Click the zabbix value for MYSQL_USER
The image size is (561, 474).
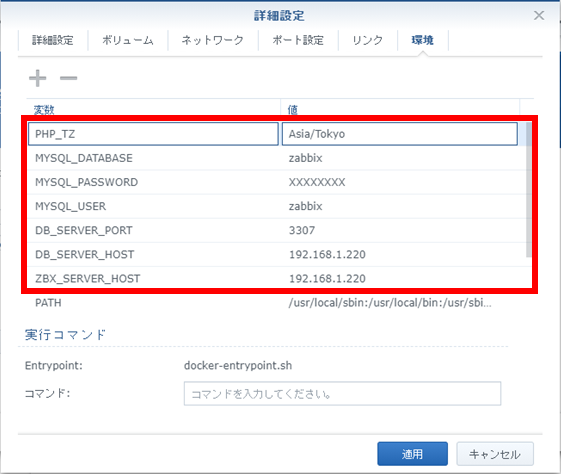[x=306, y=206]
